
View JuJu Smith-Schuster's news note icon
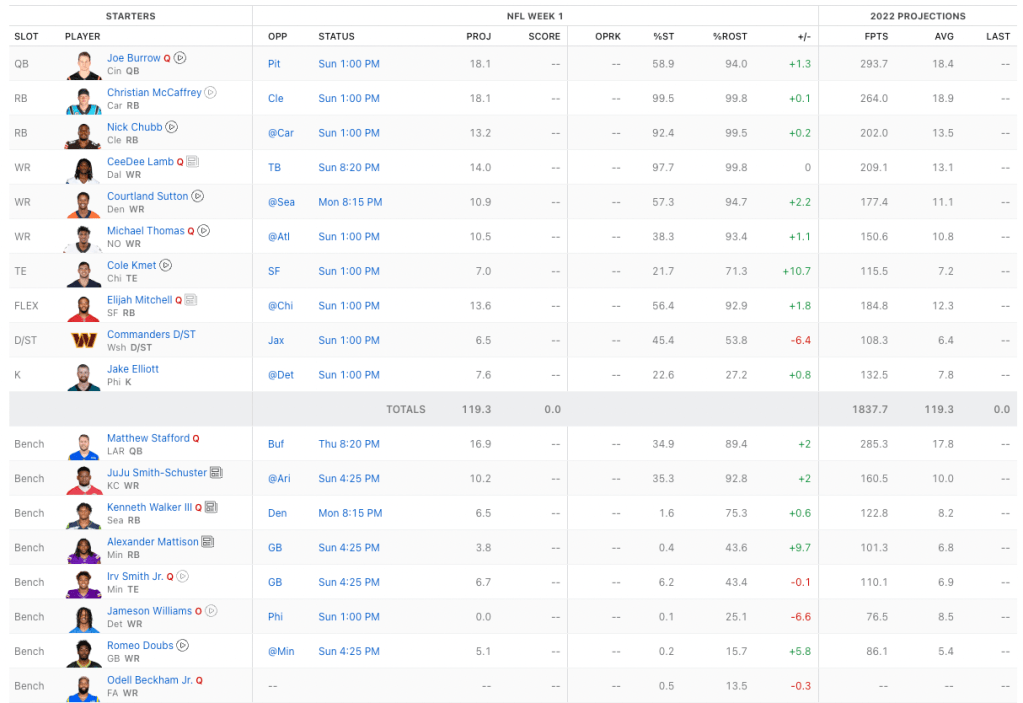(x=216, y=473)
